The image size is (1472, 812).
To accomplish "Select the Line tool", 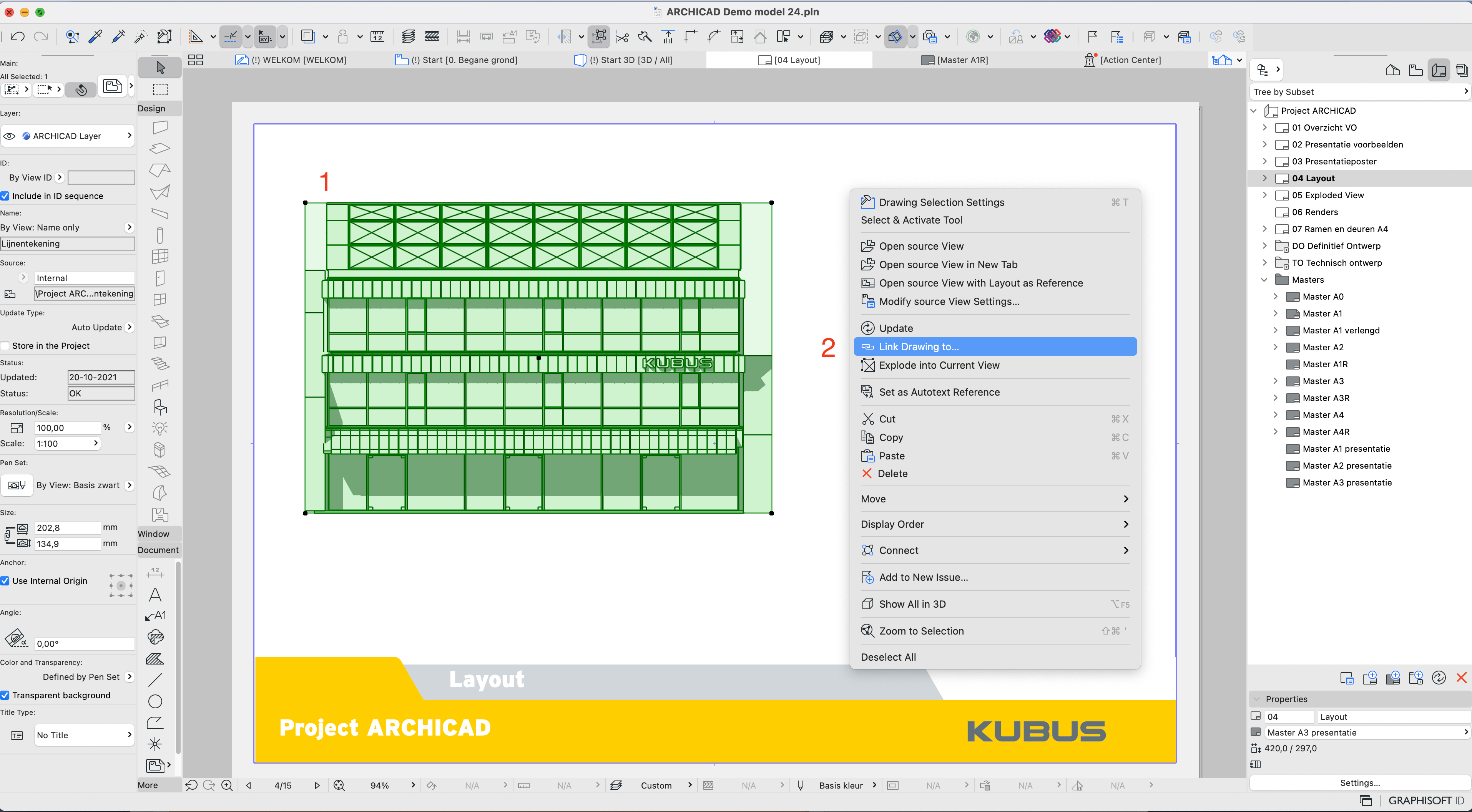I will pos(155,679).
